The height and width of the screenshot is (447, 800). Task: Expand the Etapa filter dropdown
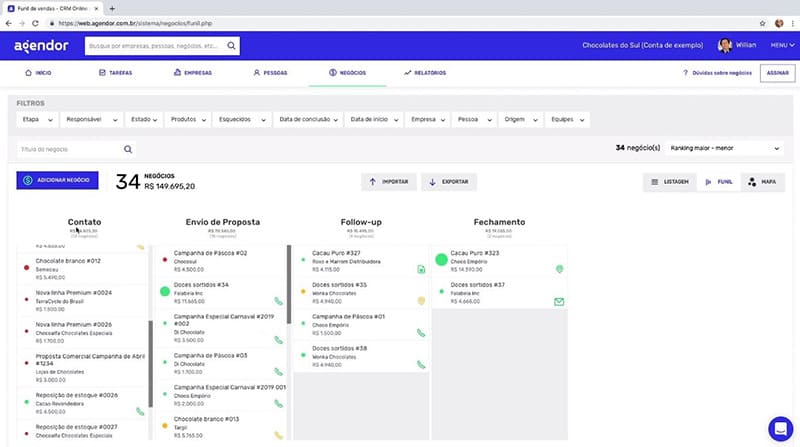click(36, 120)
